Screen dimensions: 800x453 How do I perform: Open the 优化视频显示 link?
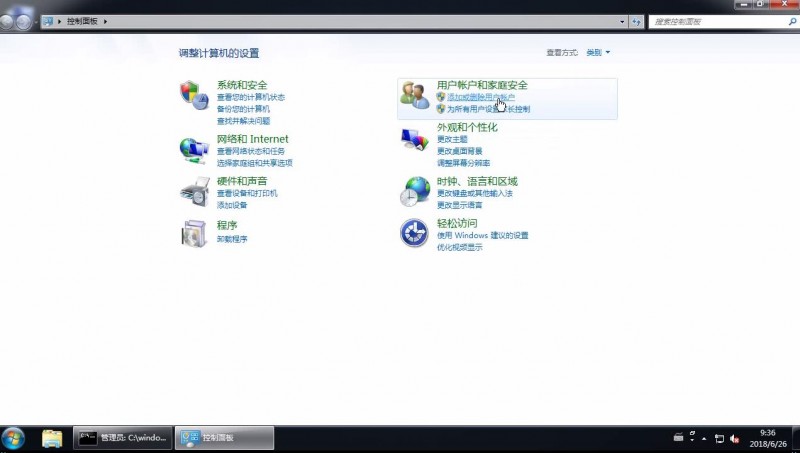[460, 247]
